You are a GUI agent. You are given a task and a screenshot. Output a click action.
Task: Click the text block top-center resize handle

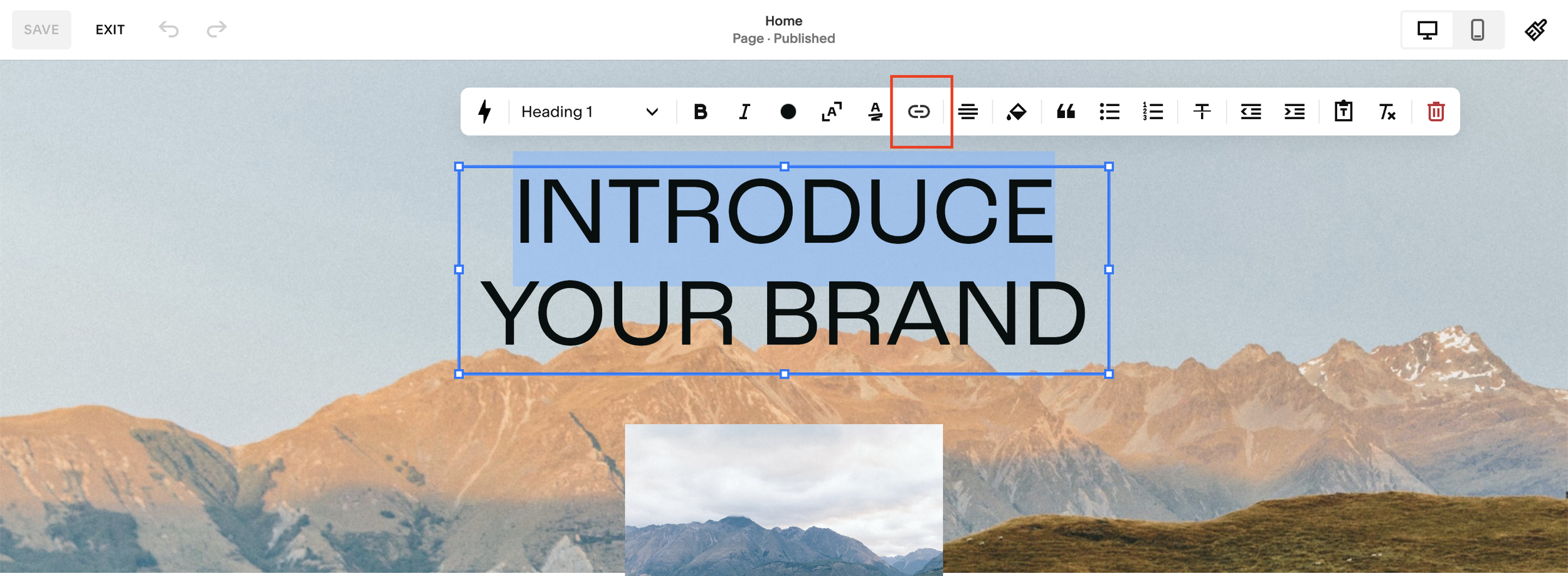(x=784, y=166)
